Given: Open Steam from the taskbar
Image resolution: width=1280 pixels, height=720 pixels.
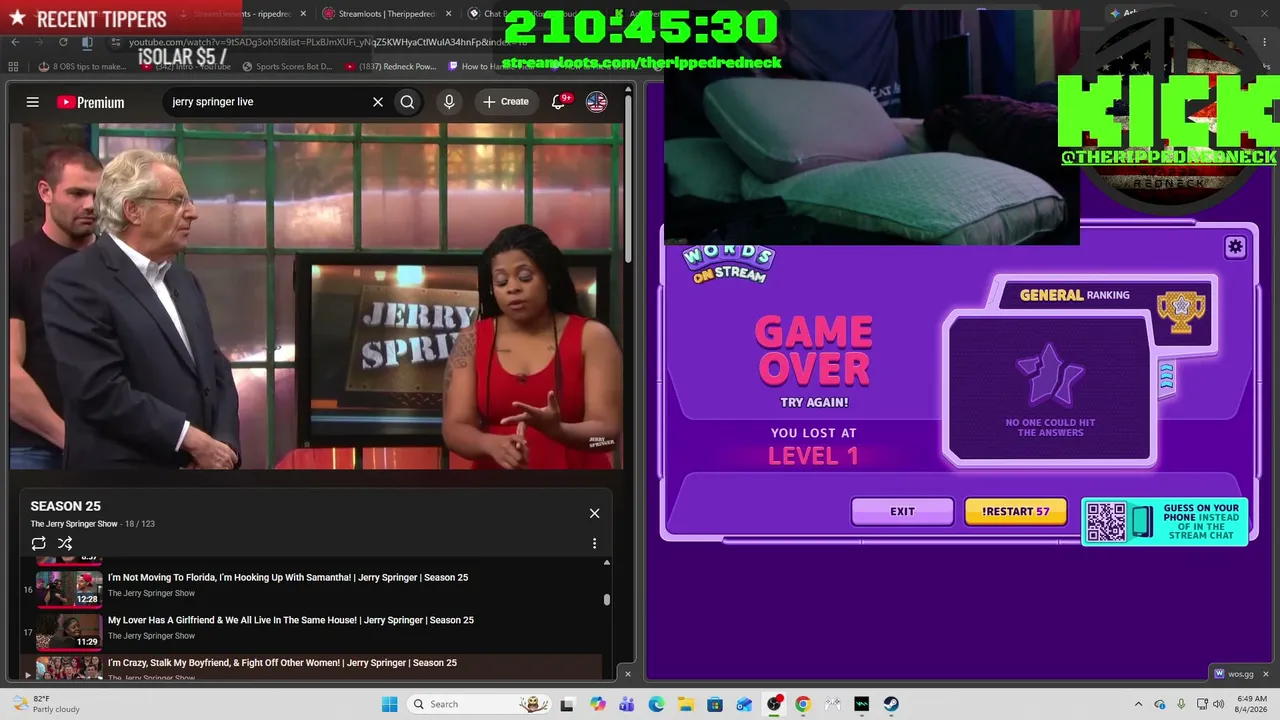Looking at the screenshot, I should [x=891, y=704].
